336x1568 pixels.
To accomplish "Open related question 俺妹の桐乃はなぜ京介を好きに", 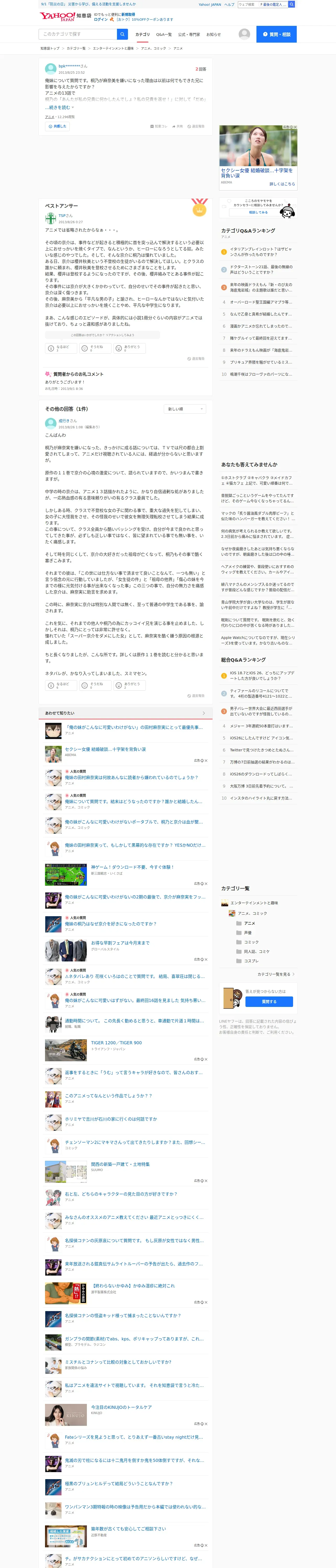I will (111, 924).
